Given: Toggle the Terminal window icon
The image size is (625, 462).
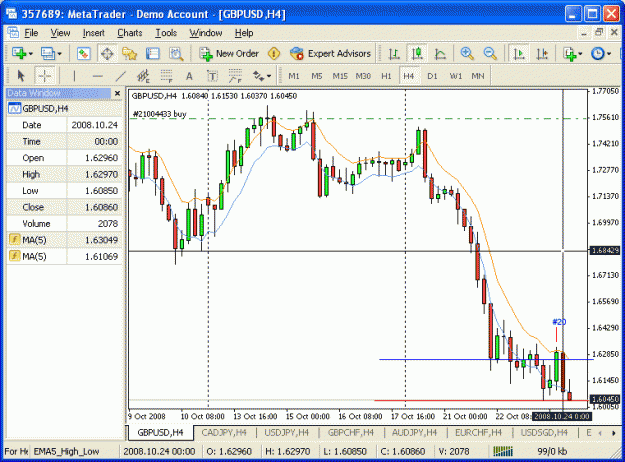Looking at the screenshot, I should click(152, 53).
